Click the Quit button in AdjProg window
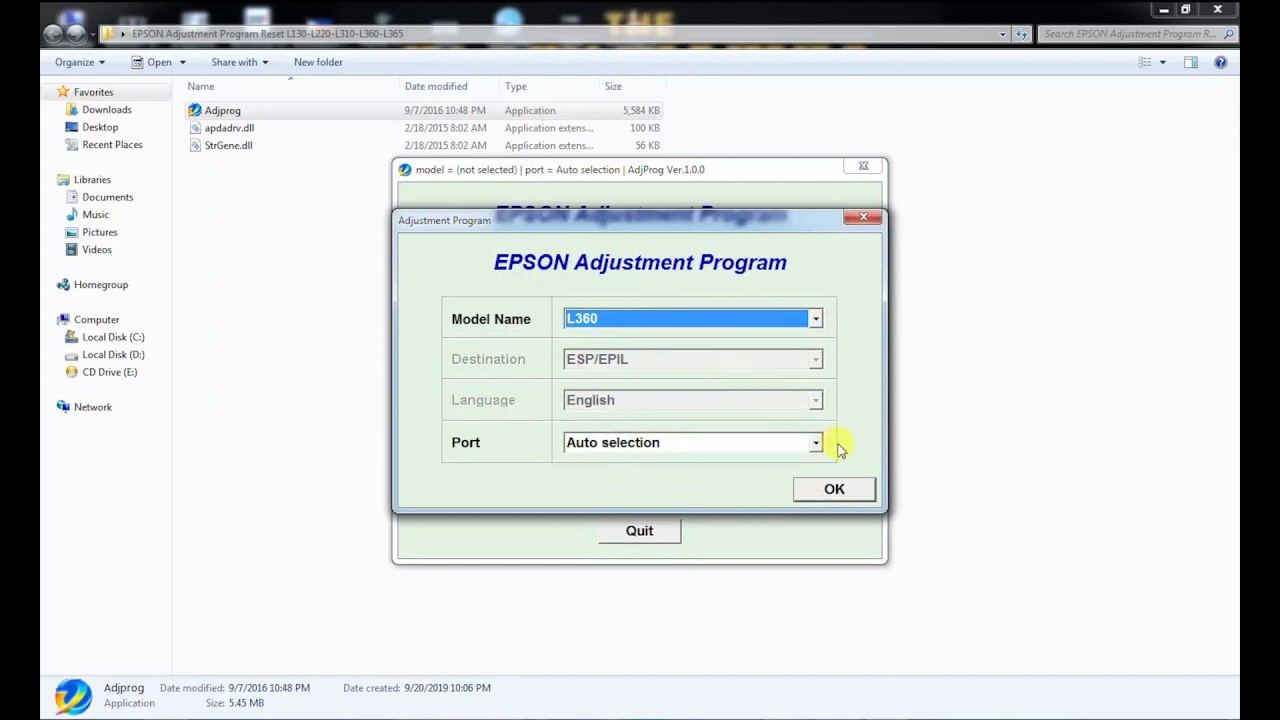The width and height of the screenshot is (1280, 720). pos(639,531)
